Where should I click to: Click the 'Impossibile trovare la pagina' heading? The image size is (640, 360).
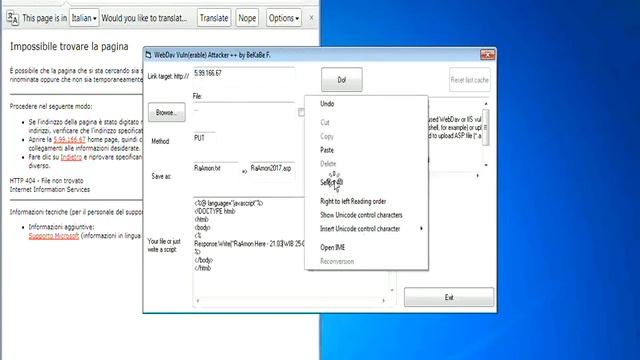[69, 47]
